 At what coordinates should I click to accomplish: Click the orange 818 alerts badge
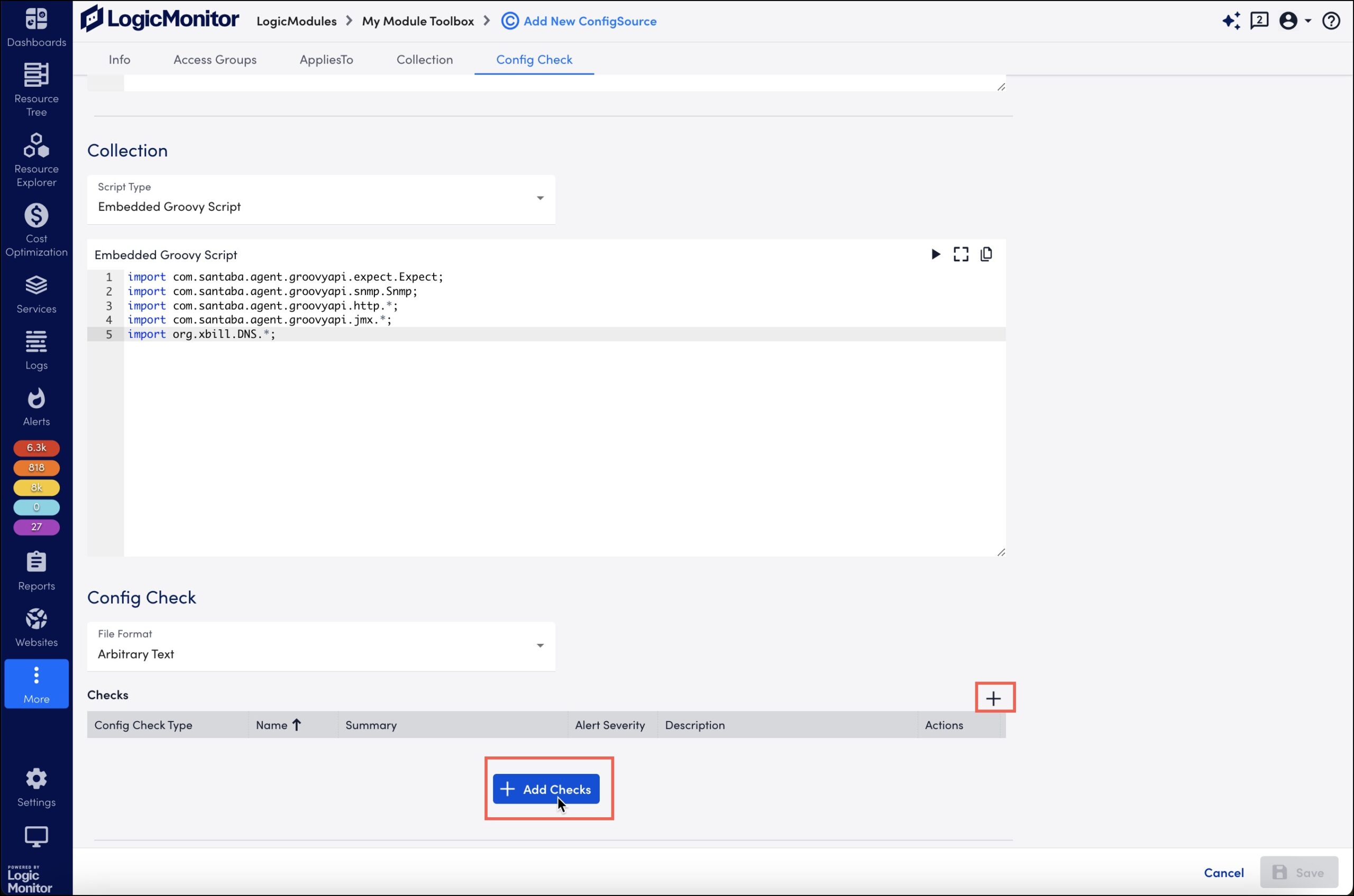(x=36, y=467)
